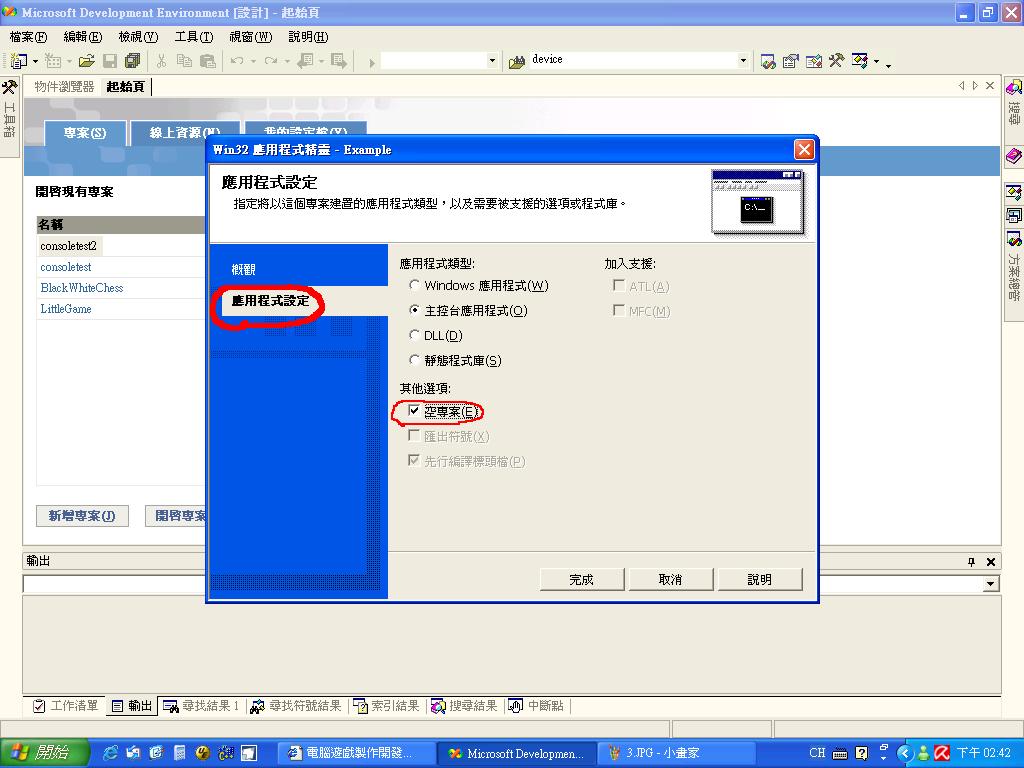Open the consoletest project link
The image size is (1024, 768).
tap(66, 267)
